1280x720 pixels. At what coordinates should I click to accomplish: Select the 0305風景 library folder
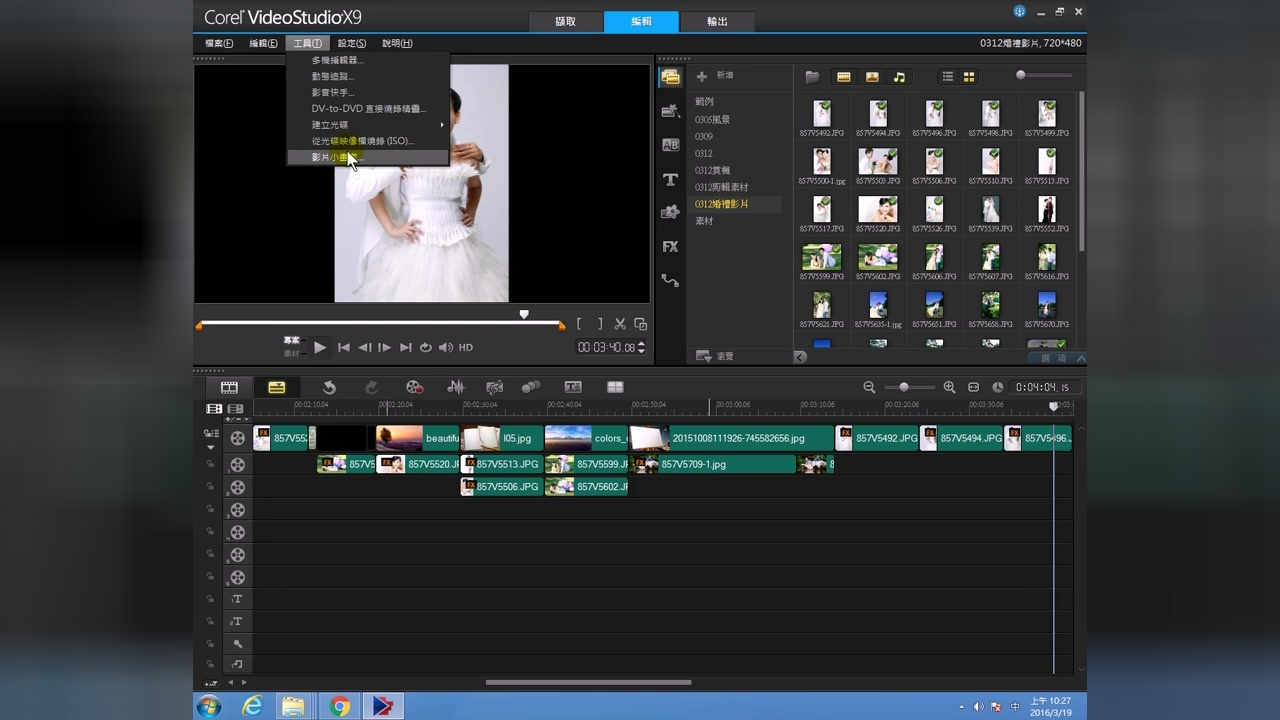tap(713, 119)
